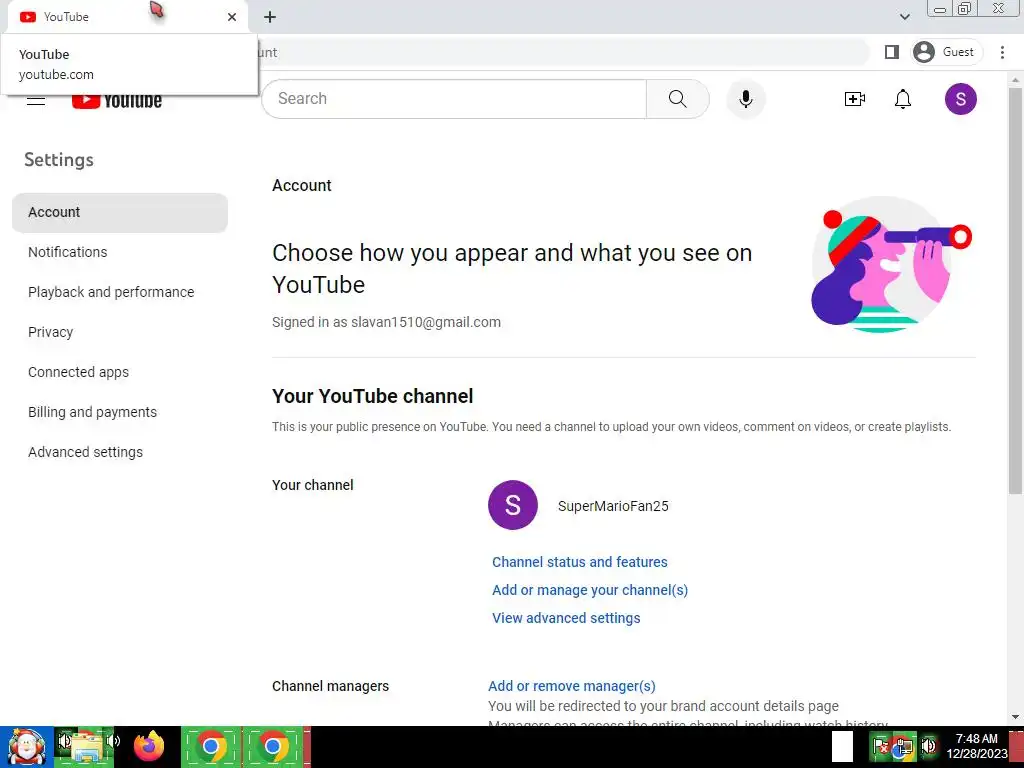Launch Firefox from the taskbar

tap(149, 746)
